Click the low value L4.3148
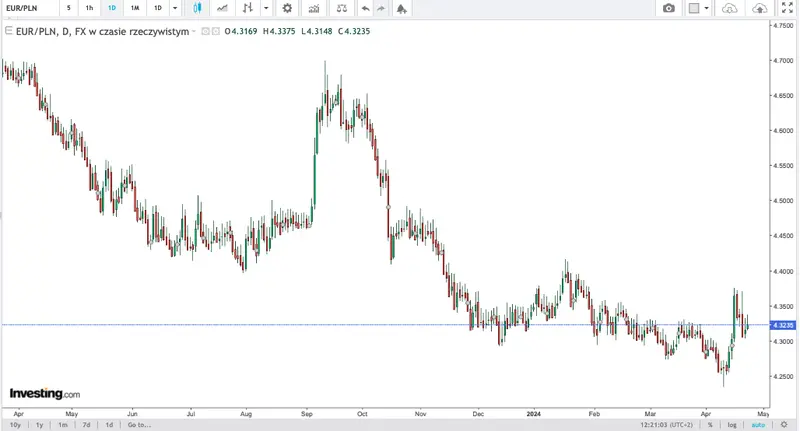The image size is (800, 431). (x=316, y=31)
